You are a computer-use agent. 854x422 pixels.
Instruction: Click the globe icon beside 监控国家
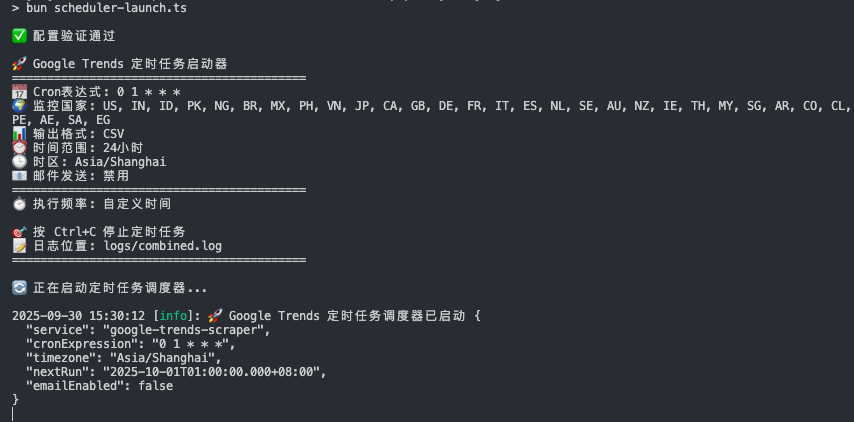coord(19,106)
